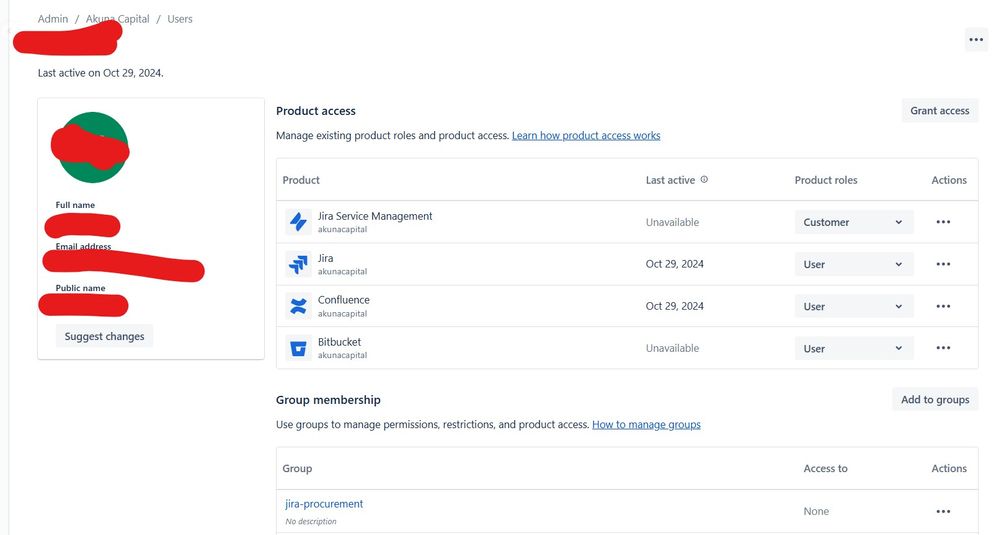Click the info icon next to Last active
The image size is (999, 535).
pyautogui.click(x=704, y=180)
